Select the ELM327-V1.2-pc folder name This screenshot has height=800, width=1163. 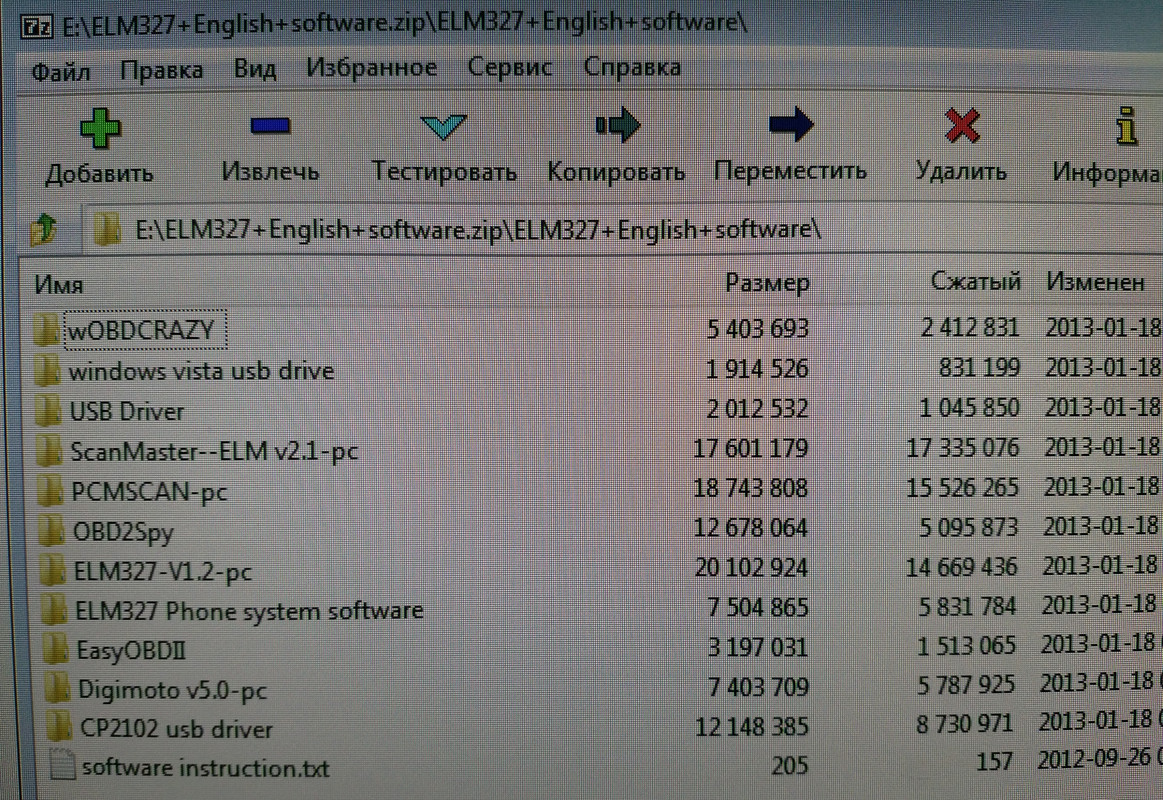pyautogui.click(x=162, y=571)
